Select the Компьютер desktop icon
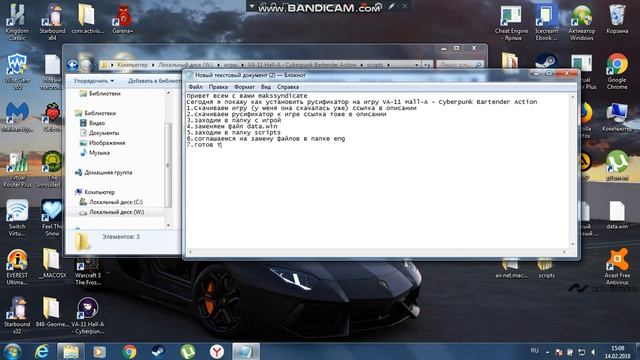 click(617, 118)
